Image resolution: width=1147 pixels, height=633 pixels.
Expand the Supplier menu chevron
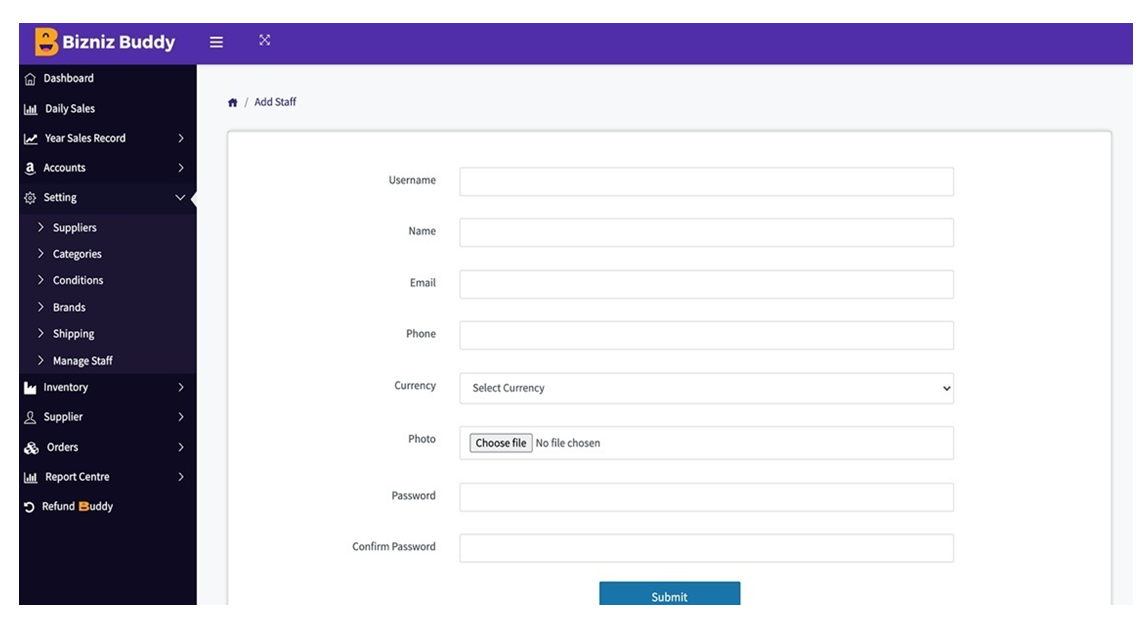[x=181, y=417]
